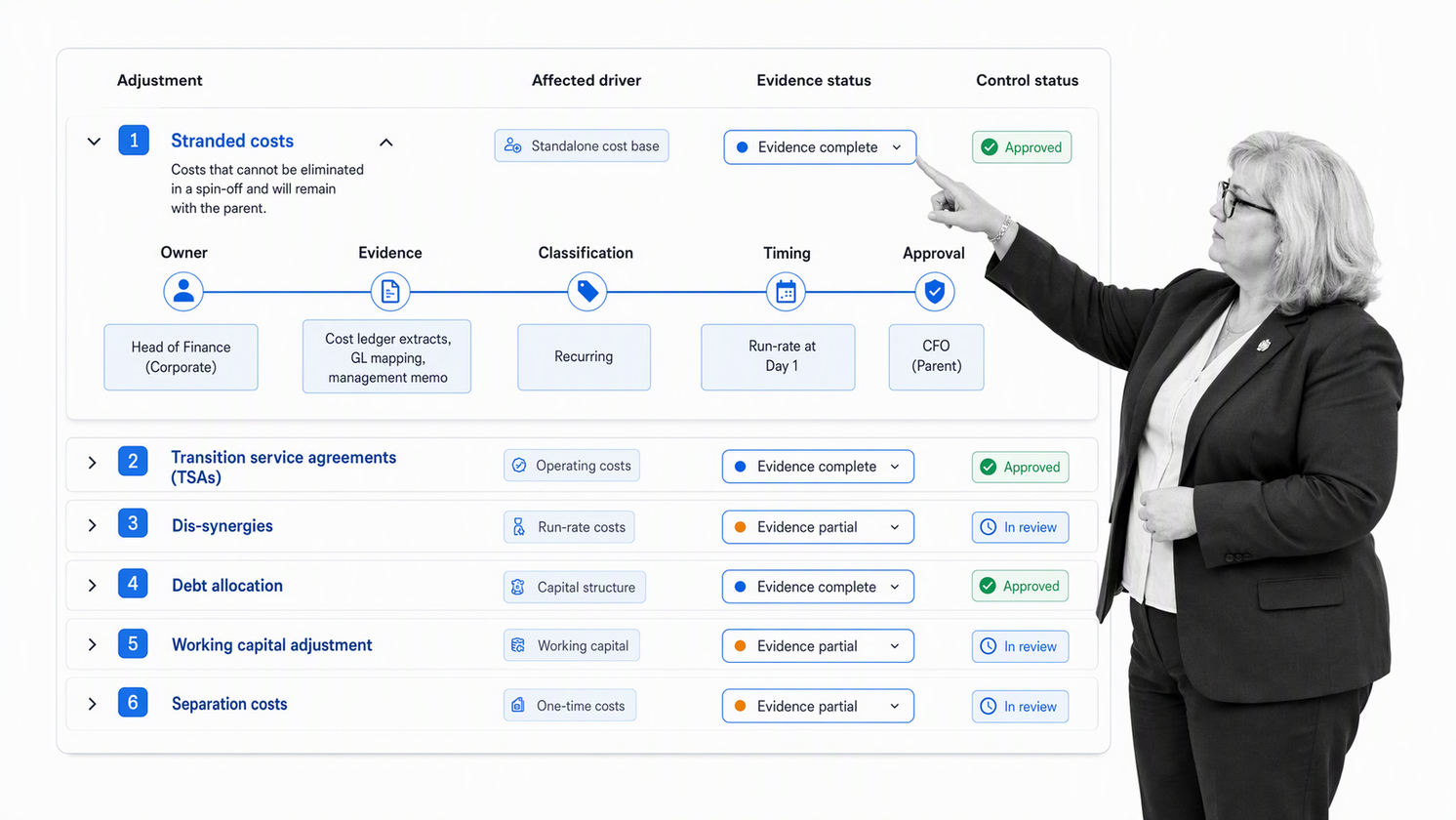1456x820 pixels.
Task: Click the Classification tag icon
Action: 586,291
